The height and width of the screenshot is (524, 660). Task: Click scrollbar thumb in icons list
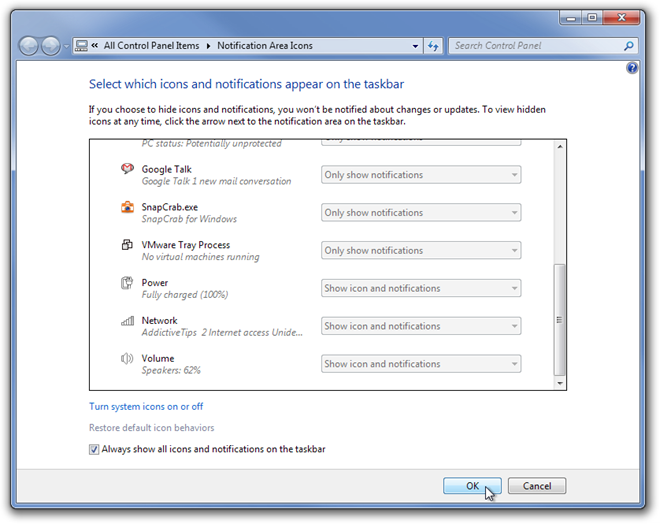click(559, 320)
